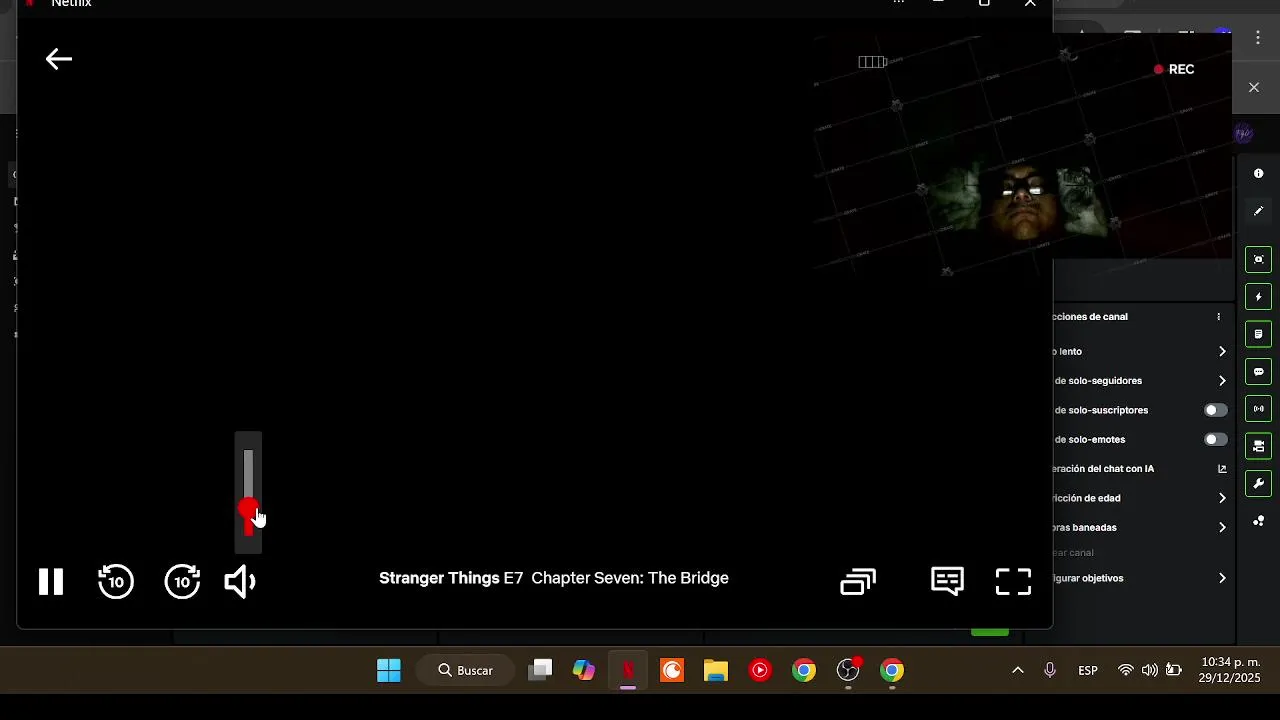Open File Explorer from the taskbar

[x=716, y=670]
